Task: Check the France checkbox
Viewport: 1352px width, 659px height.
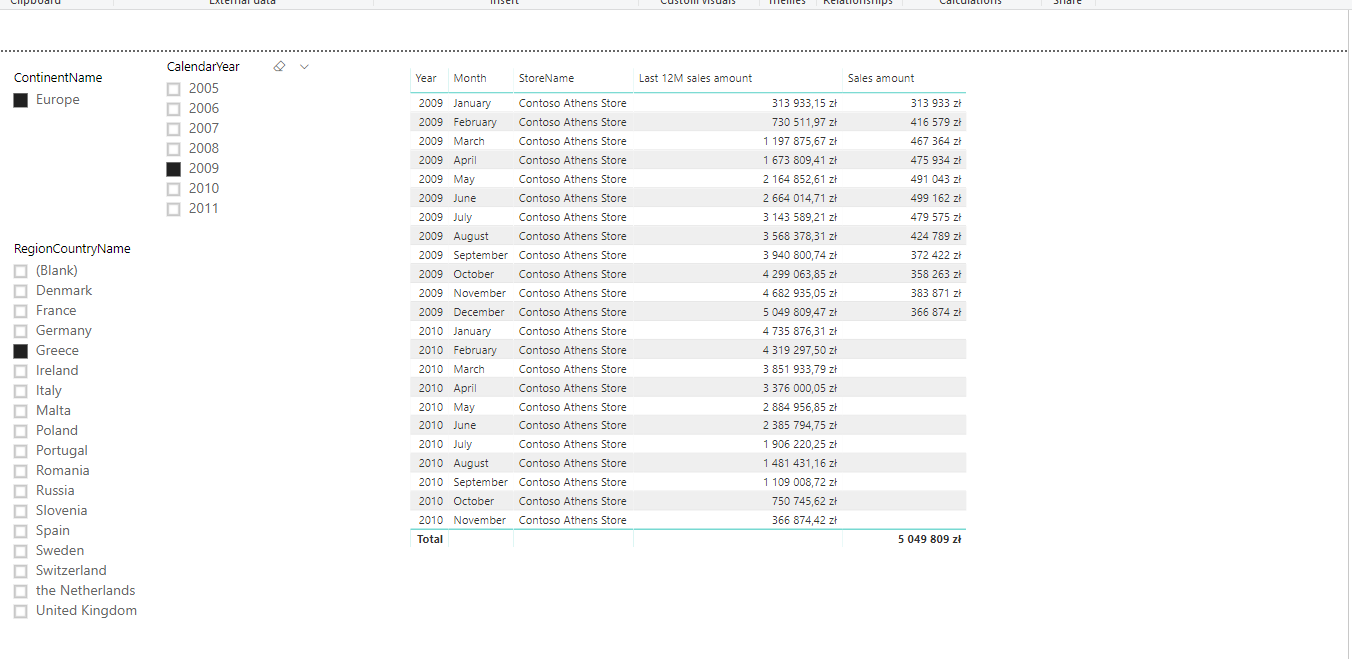Action: (21, 311)
